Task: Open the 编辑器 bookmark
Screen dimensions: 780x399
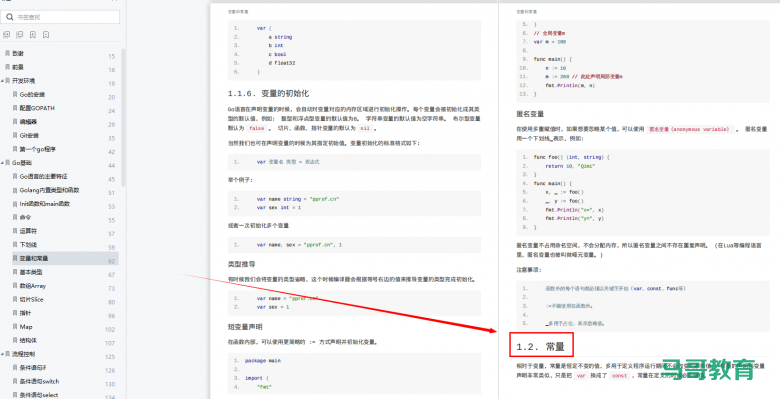Action: [x=28, y=121]
